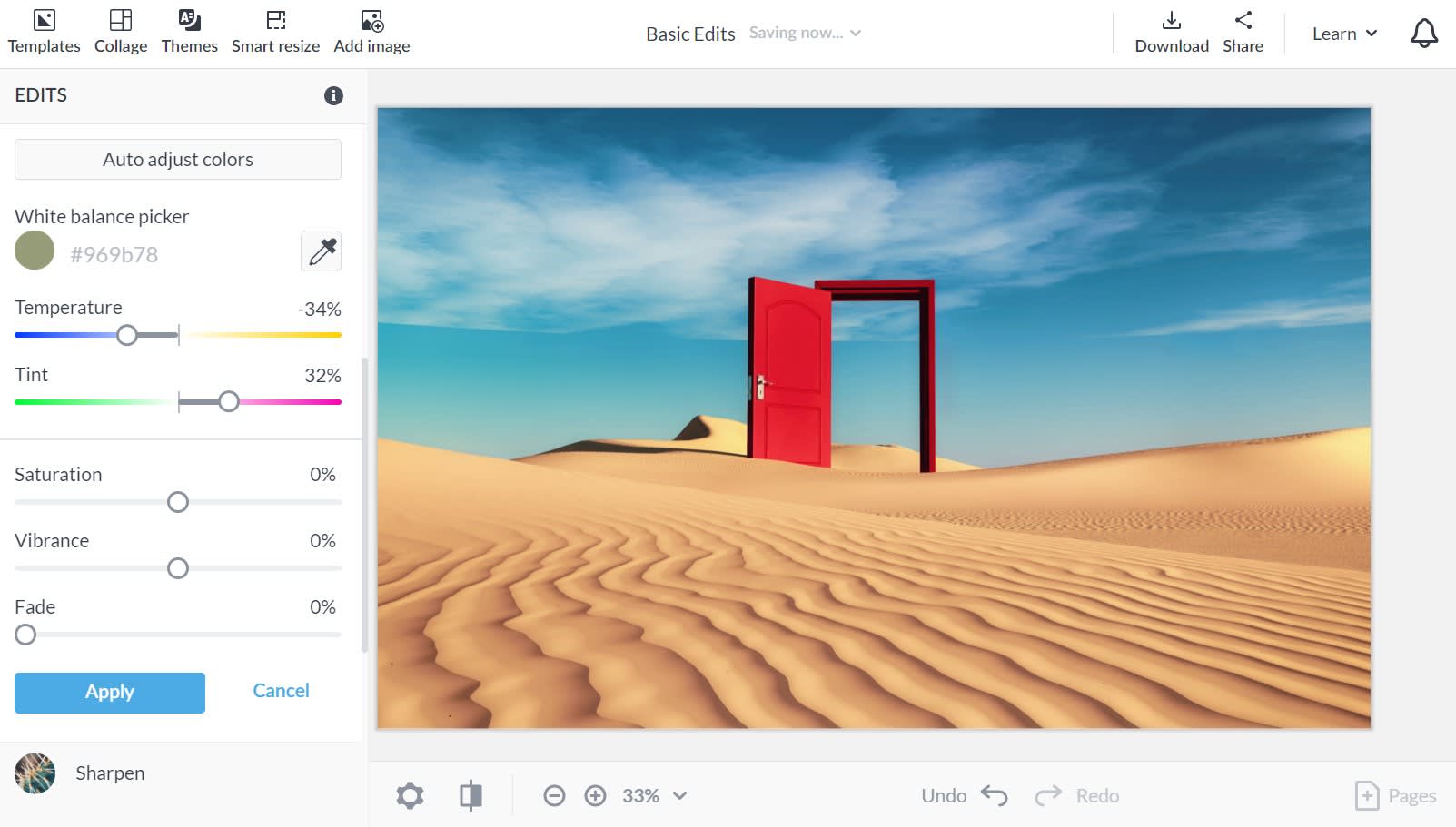The height and width of the screenshot is (827, 1456).
Task: Click the Vibrance 0% value
Action: tap(322, 541)
